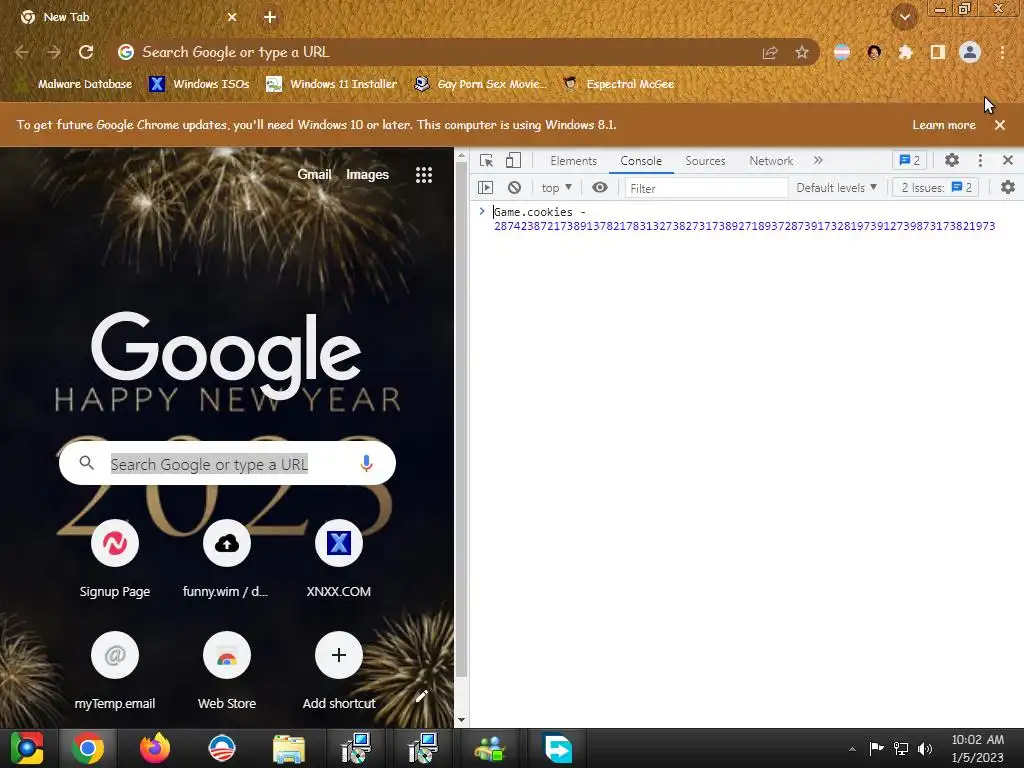The width and height of the screenshot is (1024, 768).
Task: Open the top JavaScript context dropdown
Action: (x=556, y=188)
